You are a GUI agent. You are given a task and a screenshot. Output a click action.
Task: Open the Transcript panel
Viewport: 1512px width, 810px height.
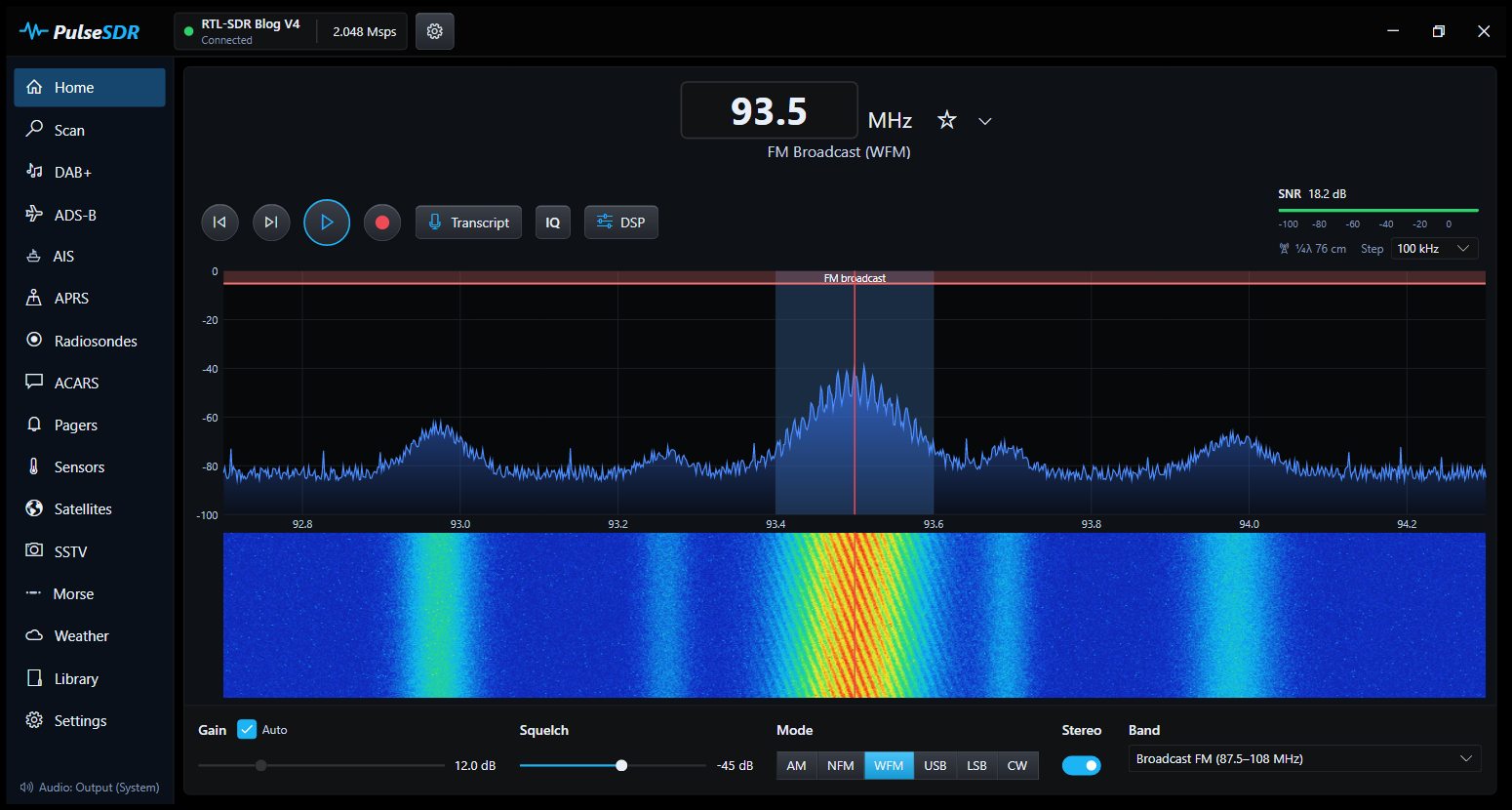point(469,223)
